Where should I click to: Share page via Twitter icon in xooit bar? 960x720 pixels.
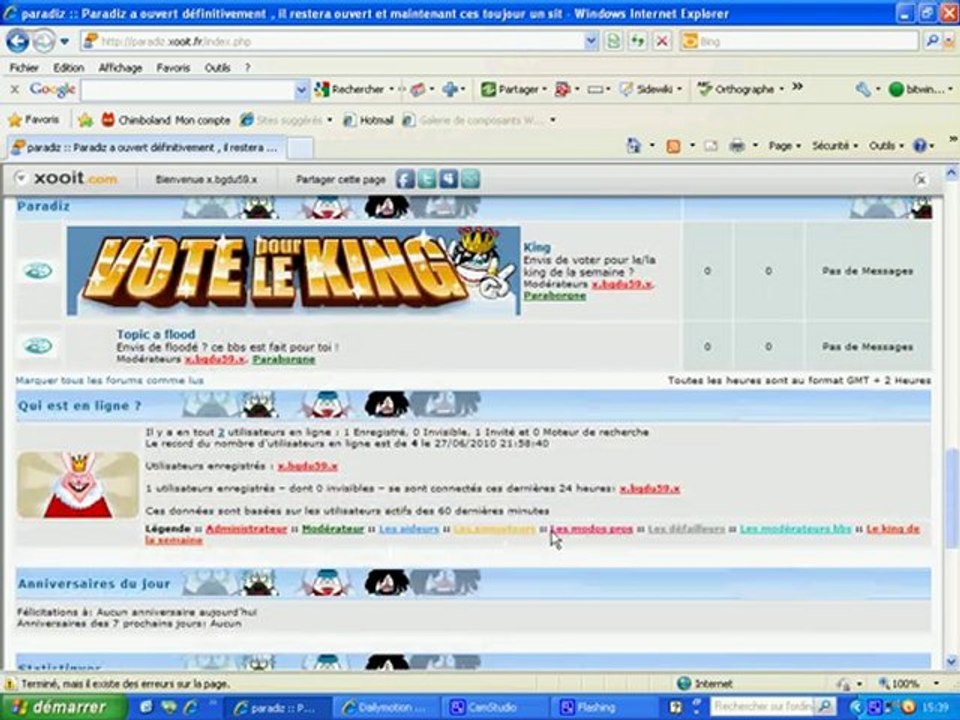[427, 179]
